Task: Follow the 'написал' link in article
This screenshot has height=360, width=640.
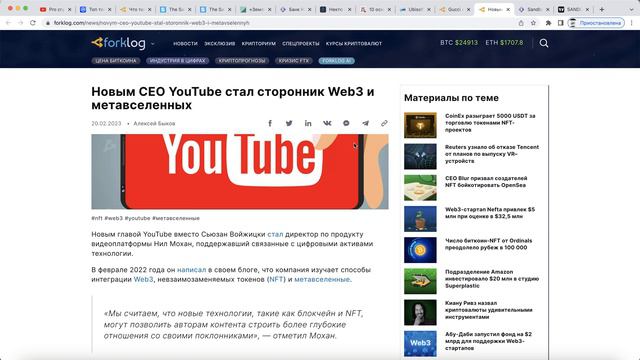Action: point(191,270)
